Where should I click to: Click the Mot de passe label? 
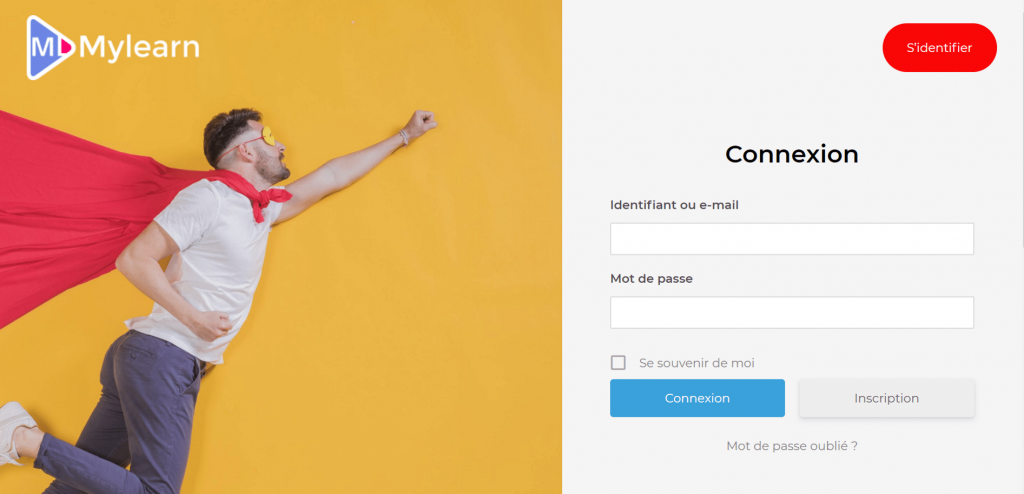pos(651,278)
